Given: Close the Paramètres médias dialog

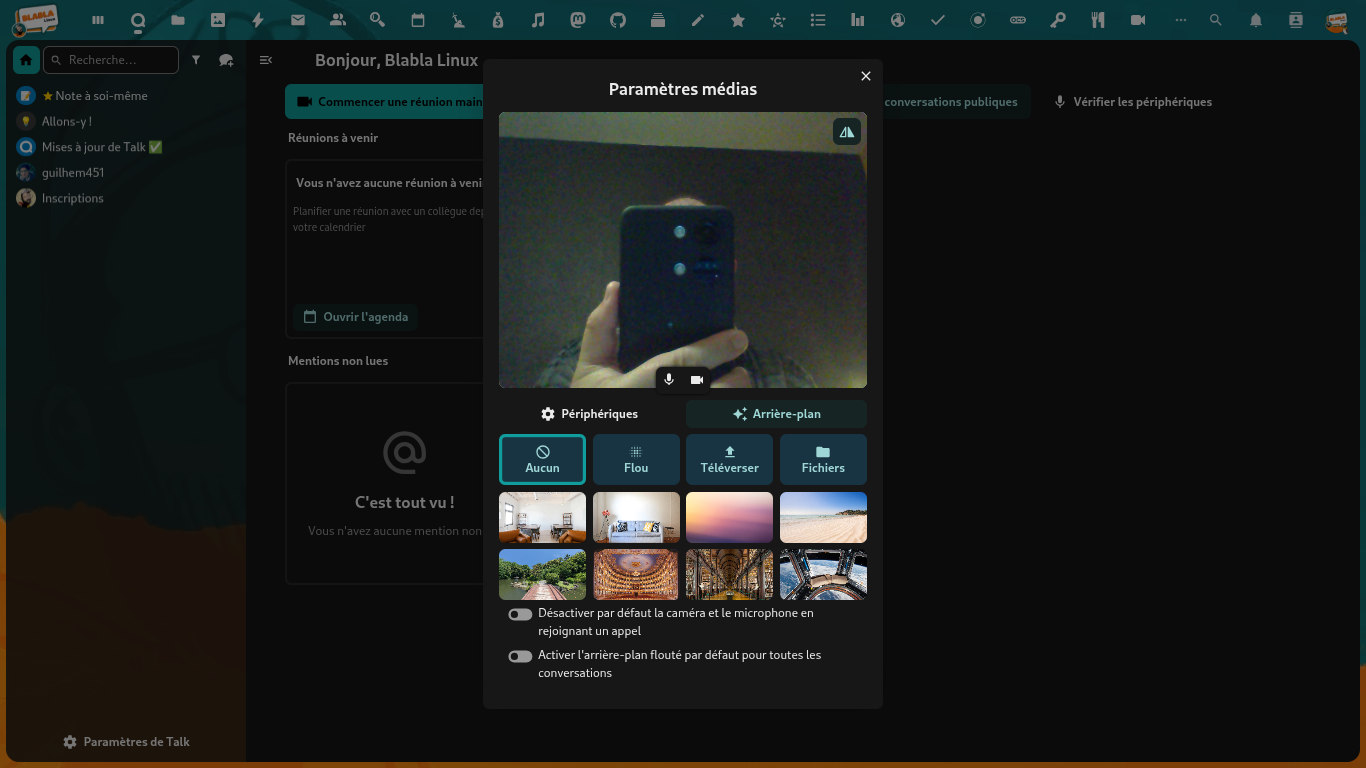Looking at the screenshot, I should click(x=866, y=76).
